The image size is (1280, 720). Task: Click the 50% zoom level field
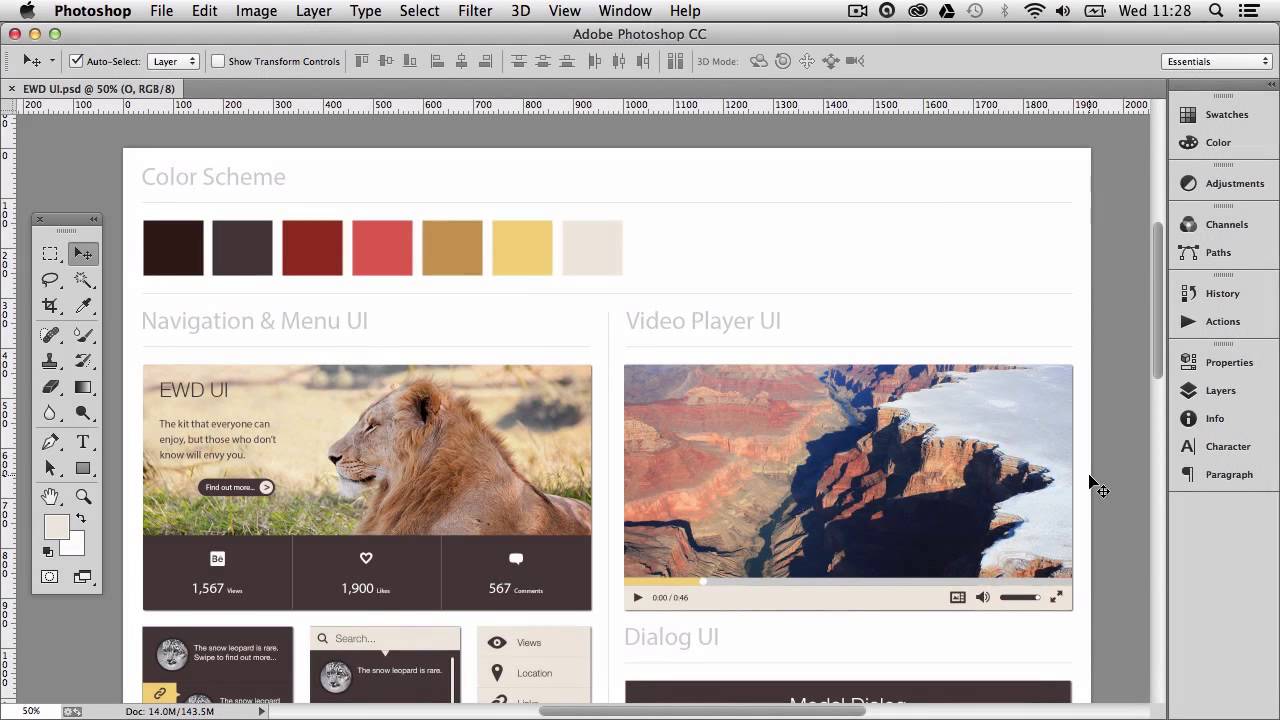click(x=31, y=711)
